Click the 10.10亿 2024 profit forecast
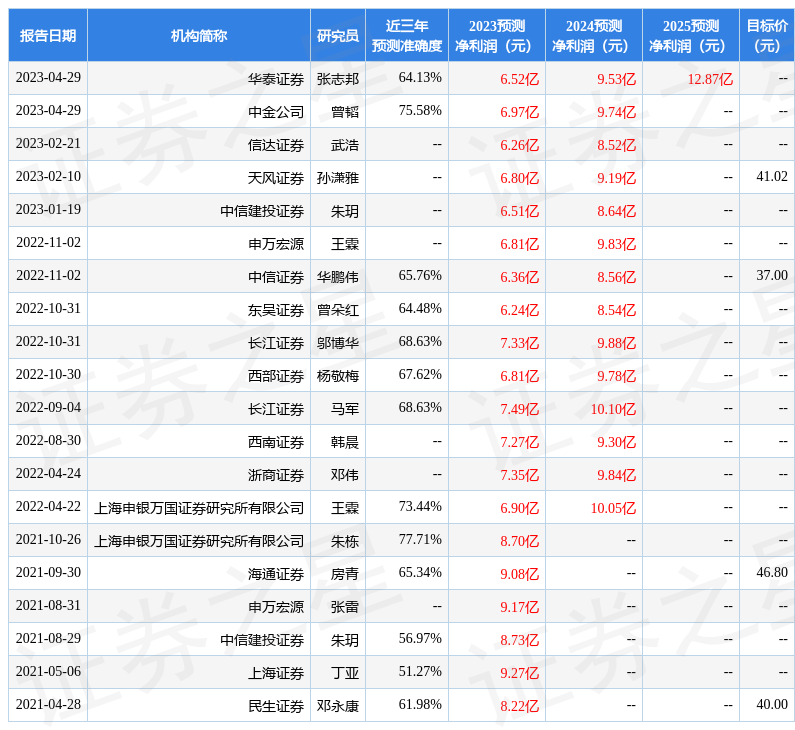The image size is (795, 730). pos(613,409)
